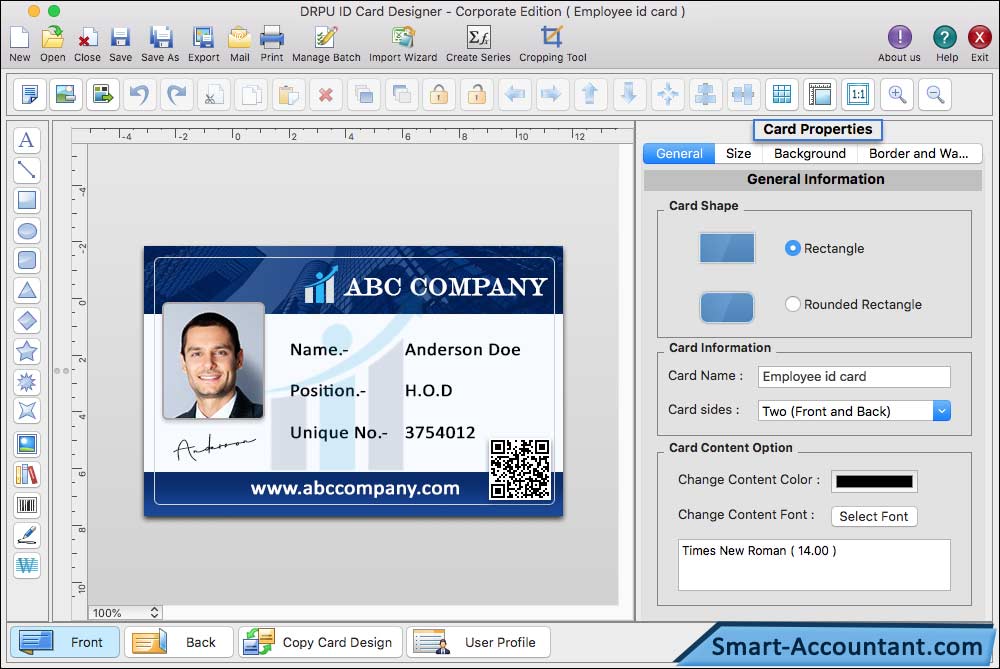Select the 3754012 unique number
Screen dimensions: 1000x669
(x=440, y=432)
